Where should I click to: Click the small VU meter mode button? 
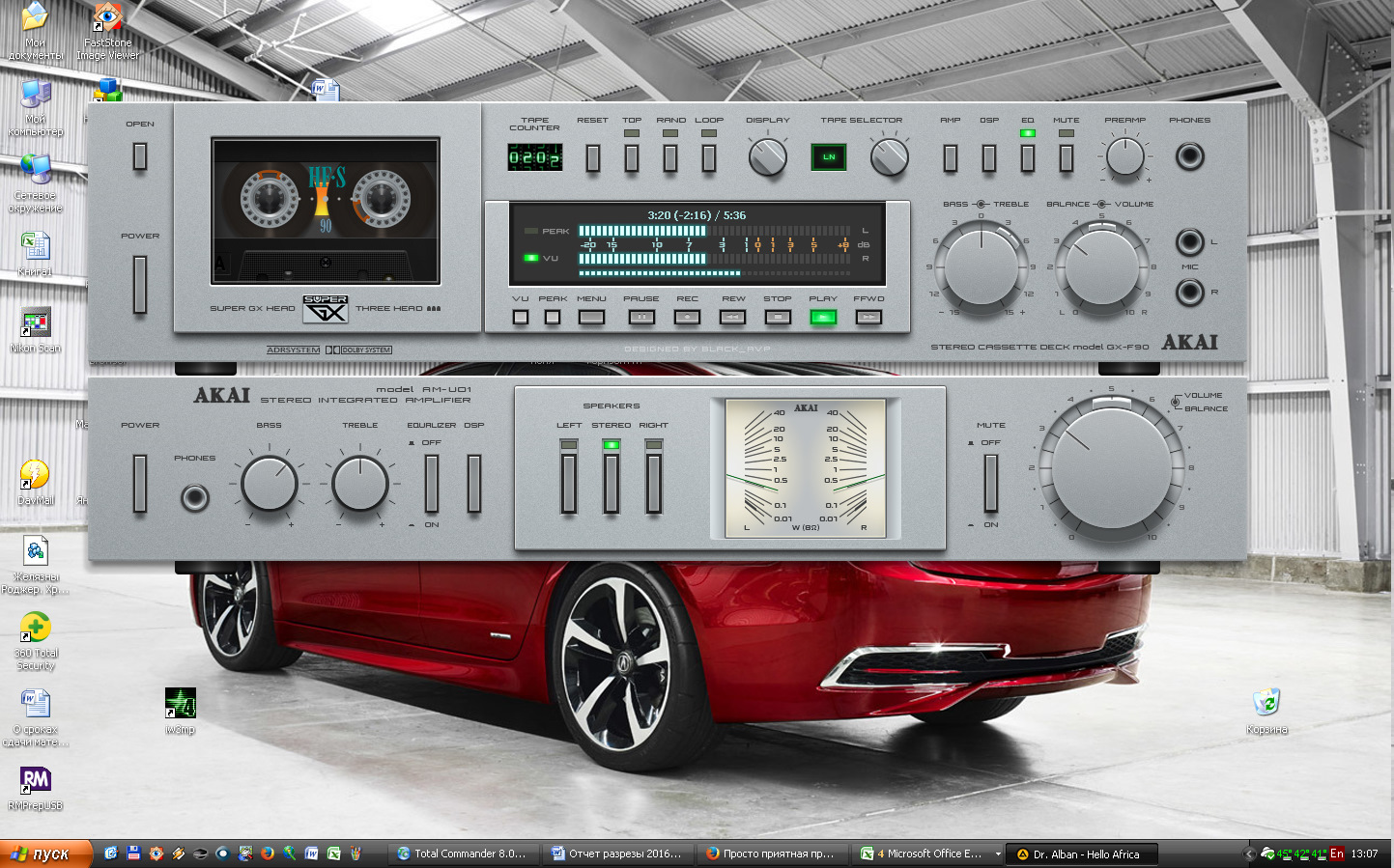pyautogui.click(x=521, y=317)
